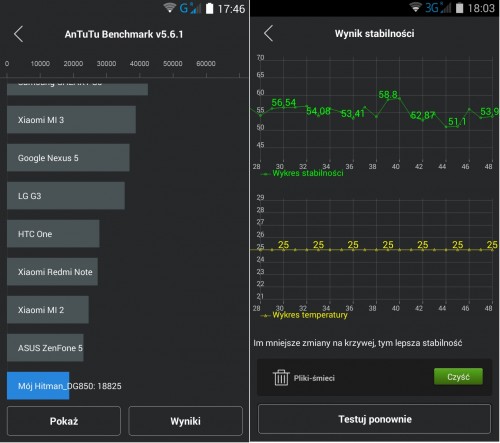Tap the 54.08 stability data label
The image size is (500, 443).
[318, 111]
